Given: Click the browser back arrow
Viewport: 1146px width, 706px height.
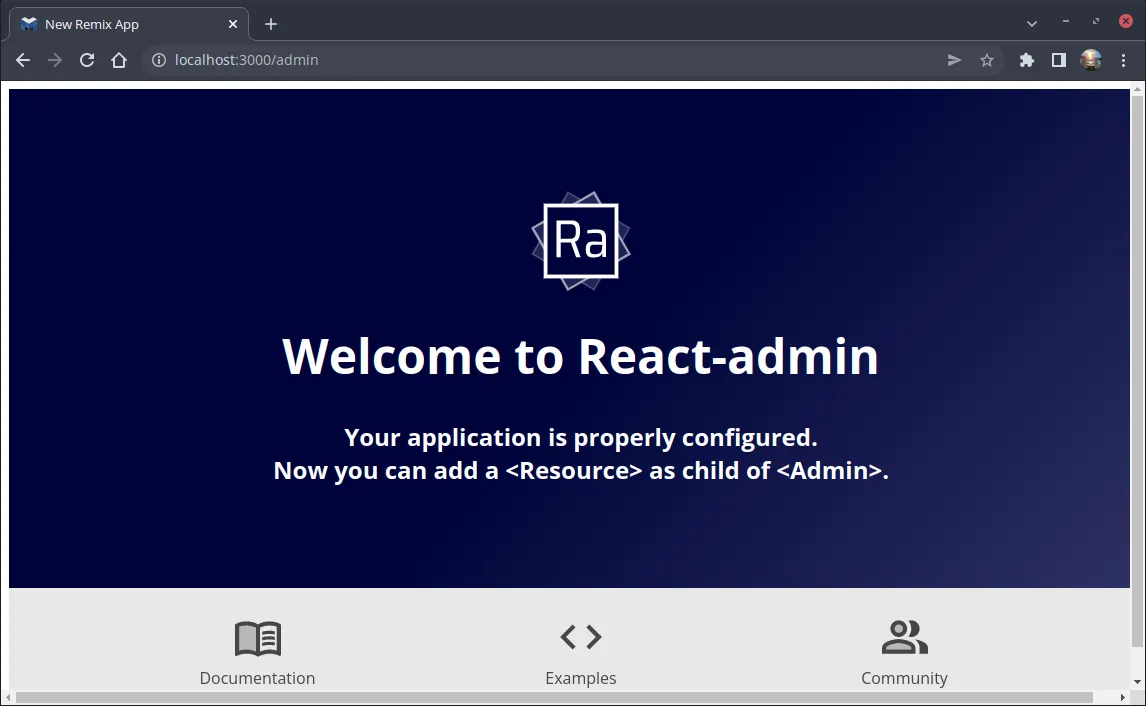Looking at the screenshot, I should tap(22, 60).
